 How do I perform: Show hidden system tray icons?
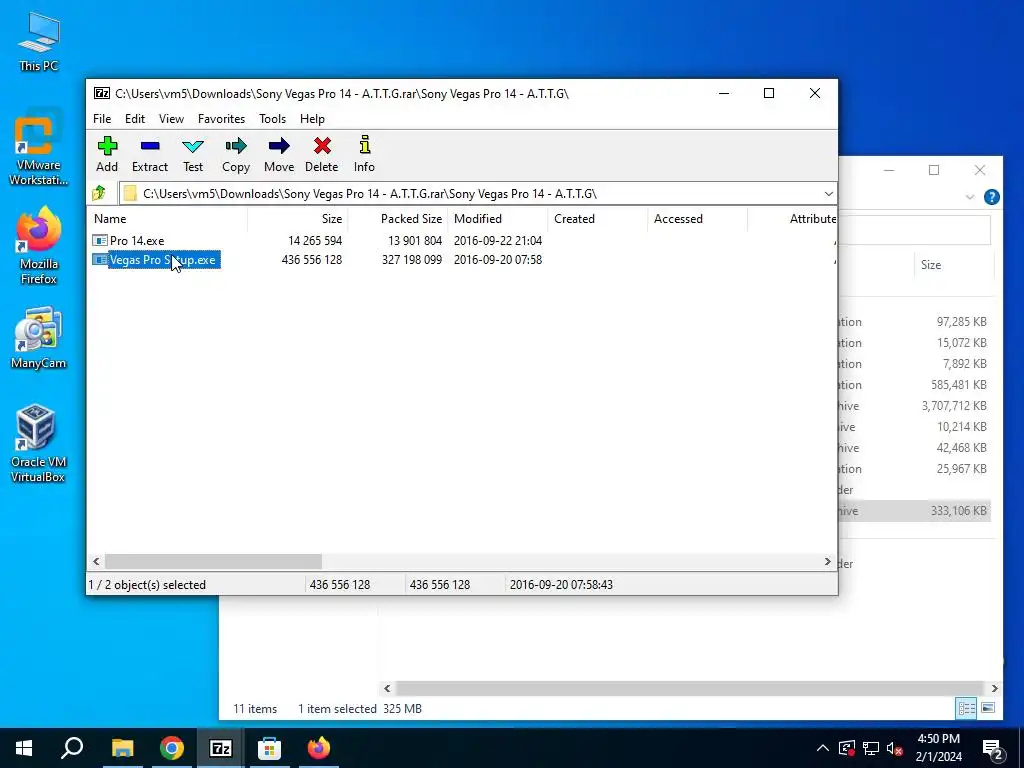[x=823, y=748]
